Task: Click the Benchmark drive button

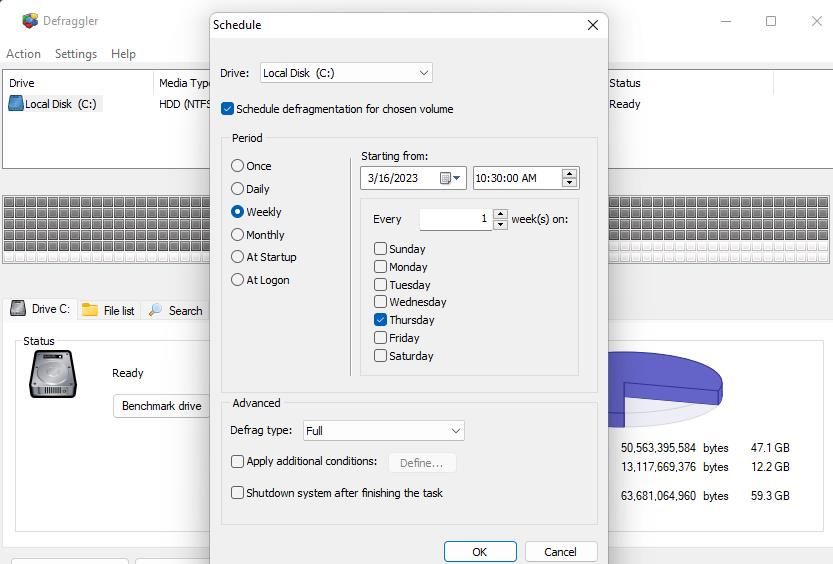Action: 162,406
